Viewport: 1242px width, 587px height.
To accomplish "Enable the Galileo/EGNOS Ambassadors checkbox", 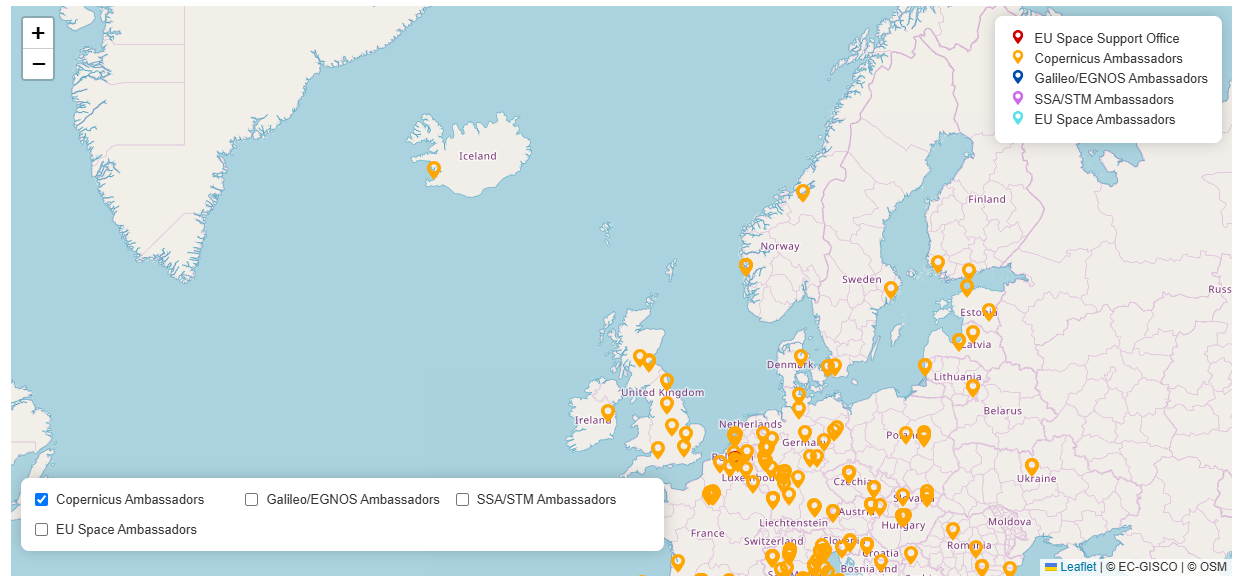I will tap(252, 500).
